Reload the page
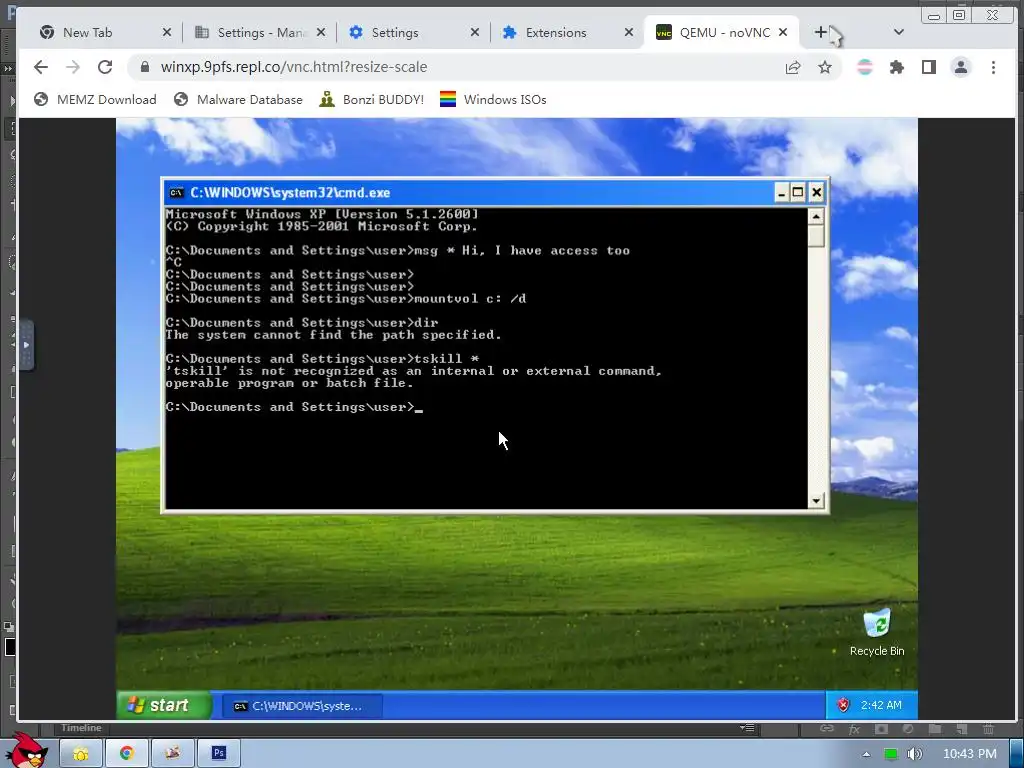Viewport: 1024px width, 768px height. point(105,67)
